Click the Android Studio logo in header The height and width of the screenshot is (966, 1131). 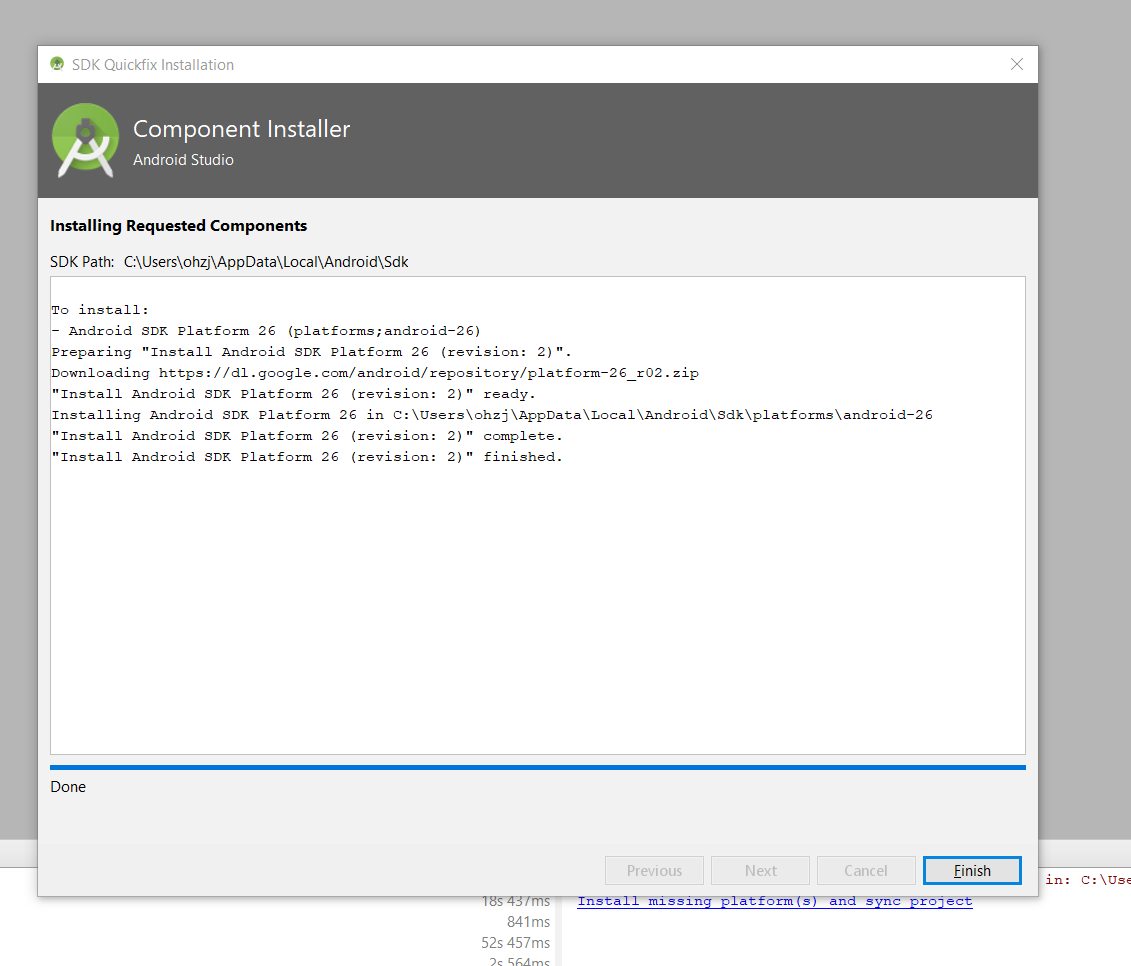[85, 140]
